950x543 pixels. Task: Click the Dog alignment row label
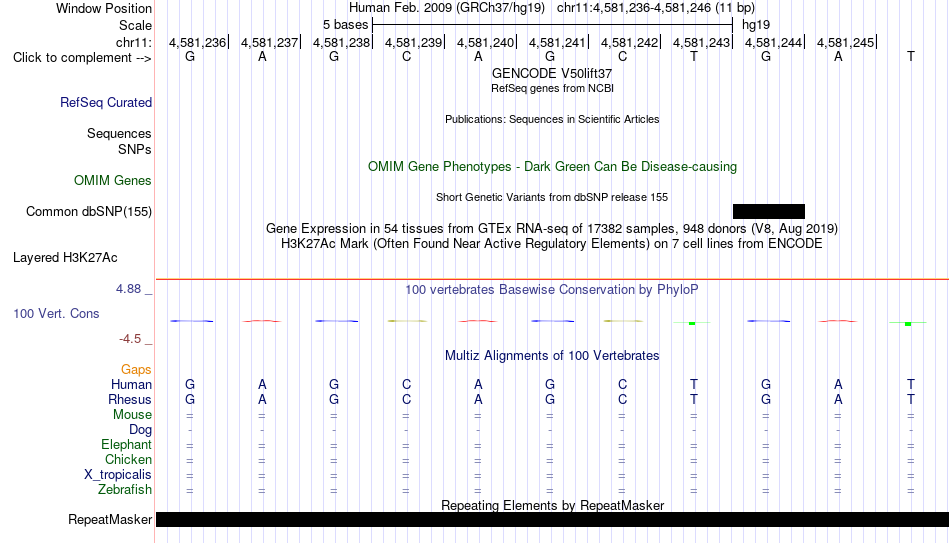click(140, 430)
